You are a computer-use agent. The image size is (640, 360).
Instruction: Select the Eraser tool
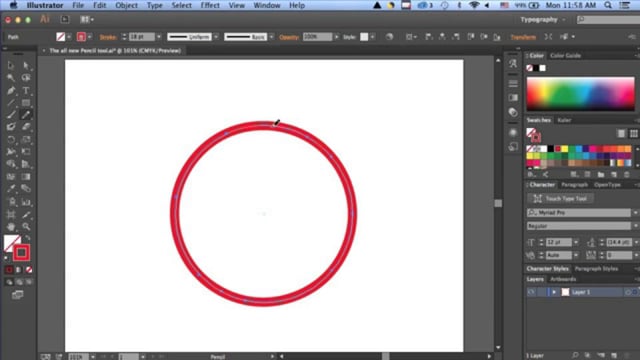click(x=26, y=127)
